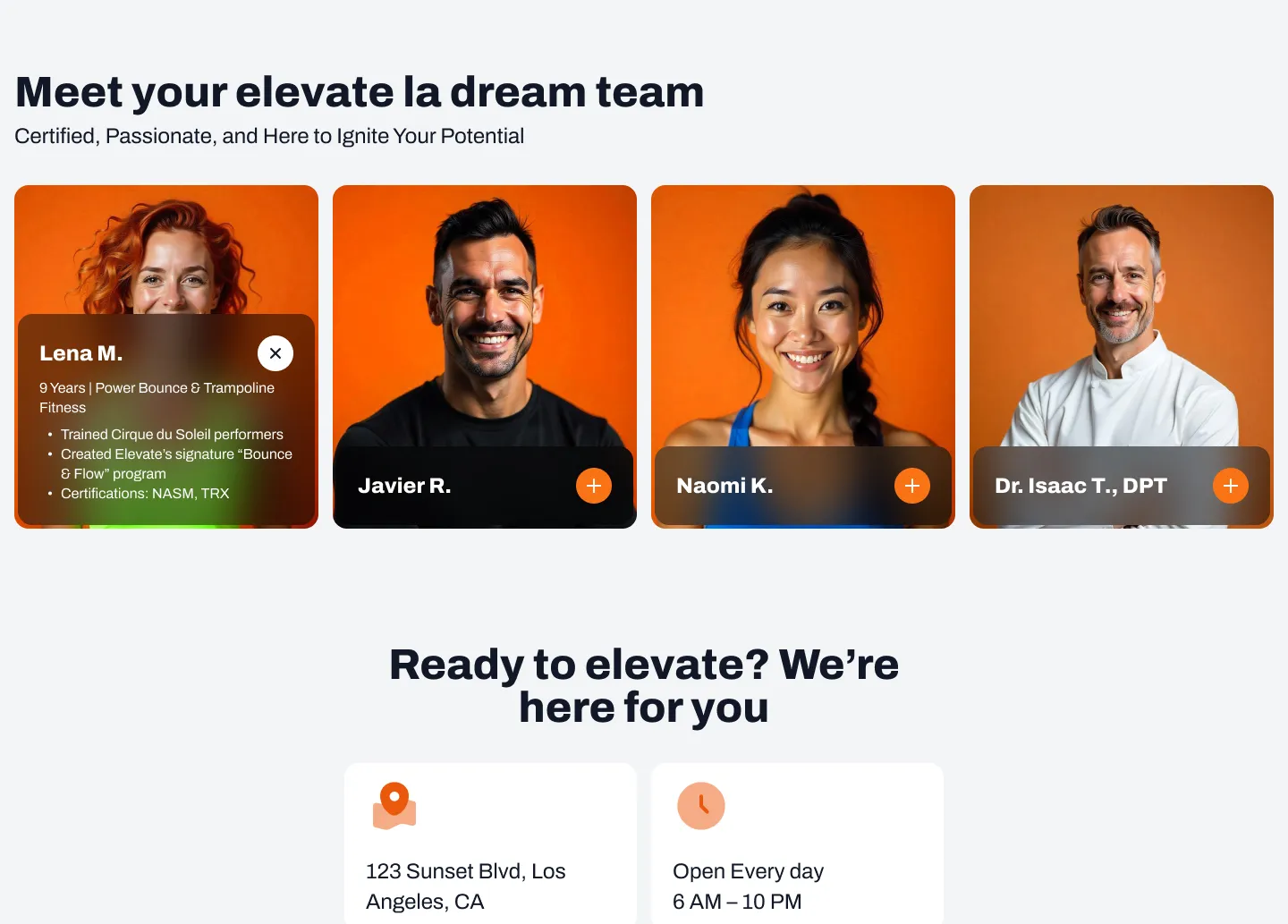
Task: Click the Dr. Isaac T., DPT label
Action: 1080,486
